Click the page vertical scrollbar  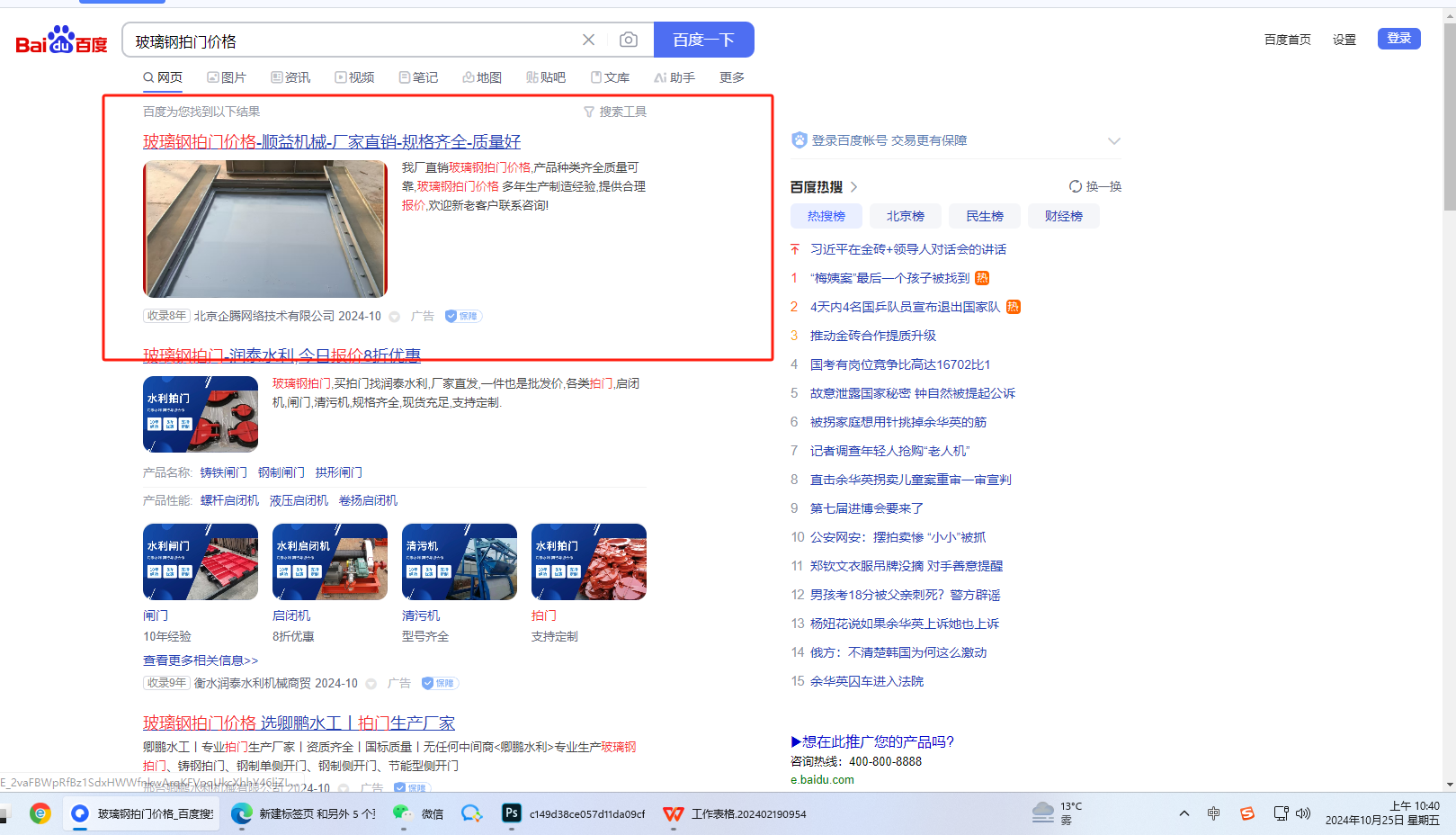click(1449, 117)
